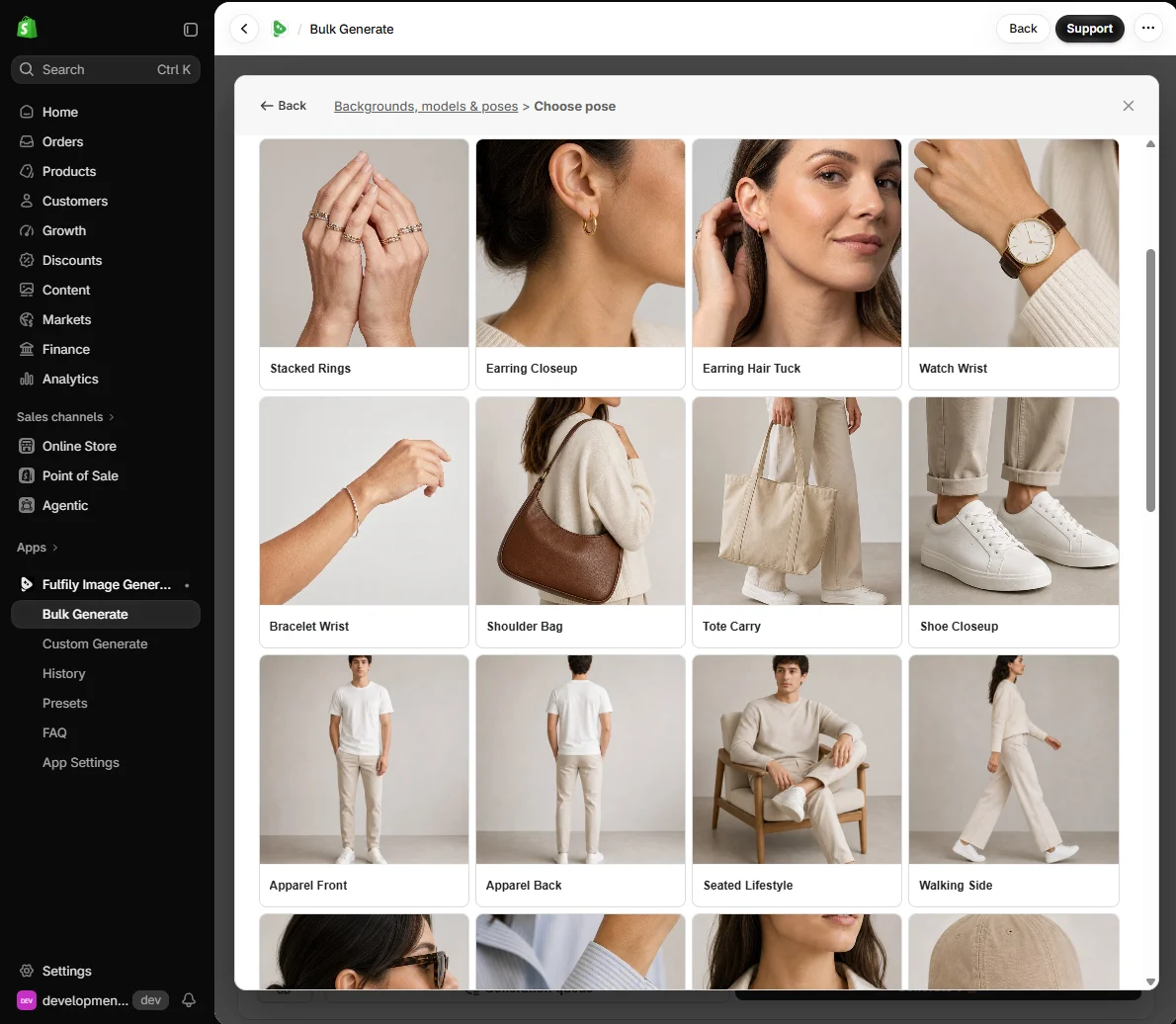
Task: Open History in the sidebar
Action: click(x=64, y=673)
